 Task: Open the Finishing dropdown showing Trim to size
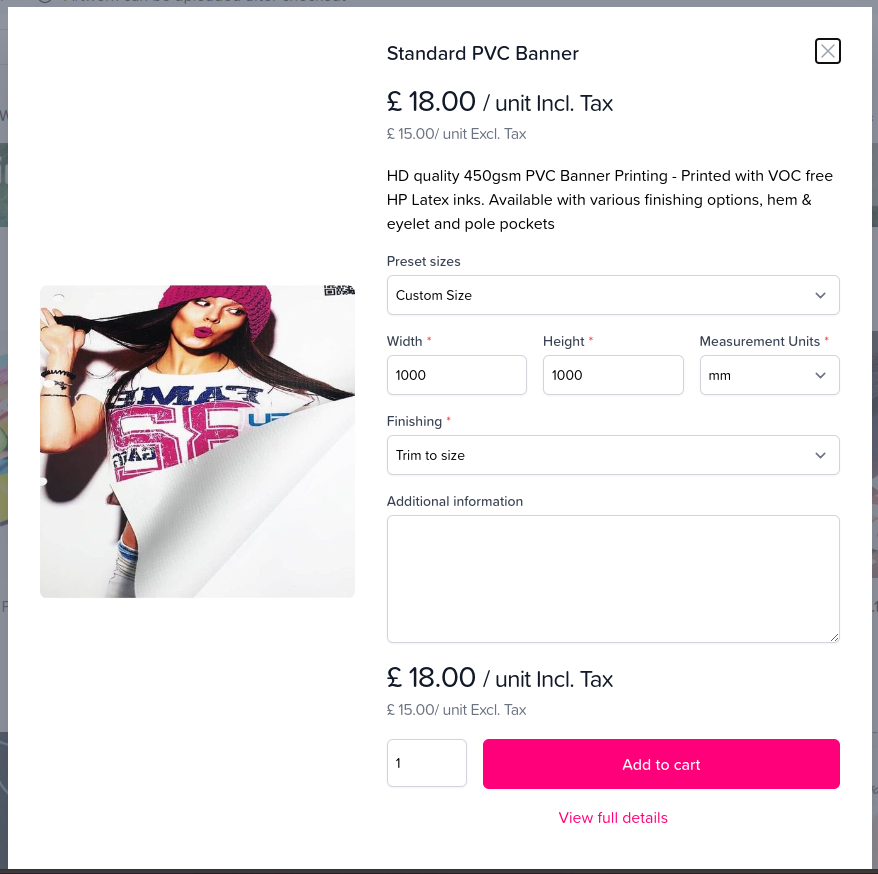click(x=612, y=455)
